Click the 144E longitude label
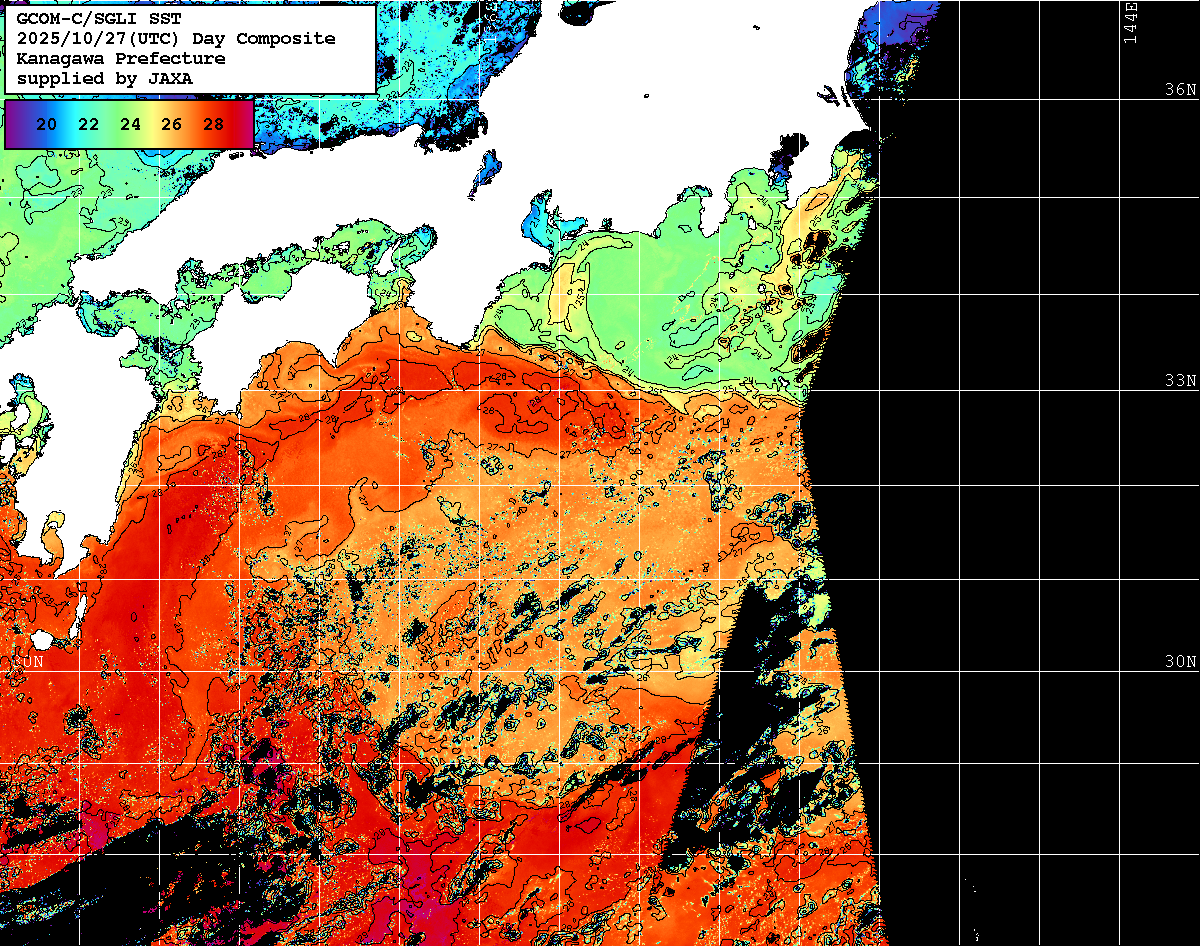This screenshot has width=1200, height=946. point(1130,22)
